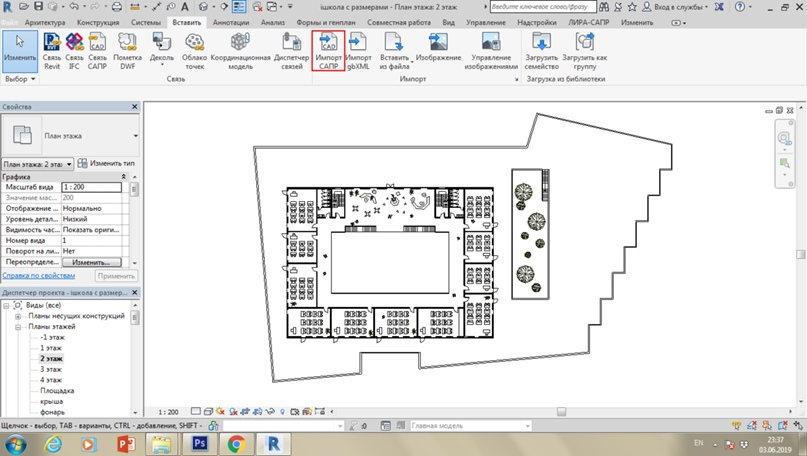Open the Архитектура ribbon tab
Screen dimensions: 807x456
[45, 23]
